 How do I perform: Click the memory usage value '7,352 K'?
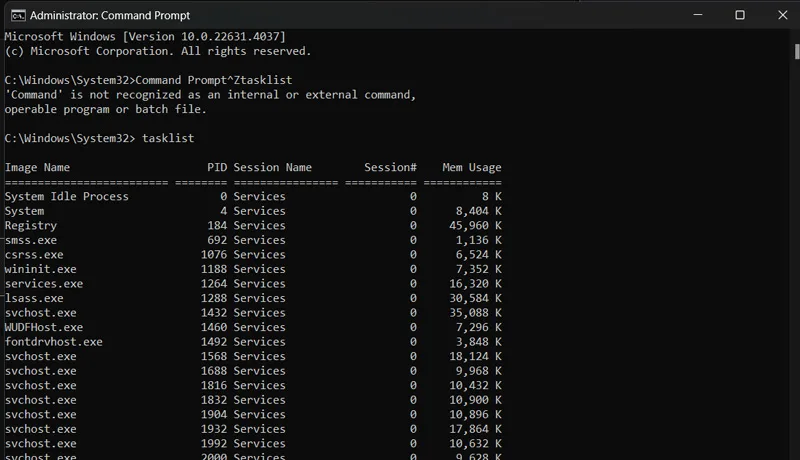pyautogui.click(x=479, y=269)
